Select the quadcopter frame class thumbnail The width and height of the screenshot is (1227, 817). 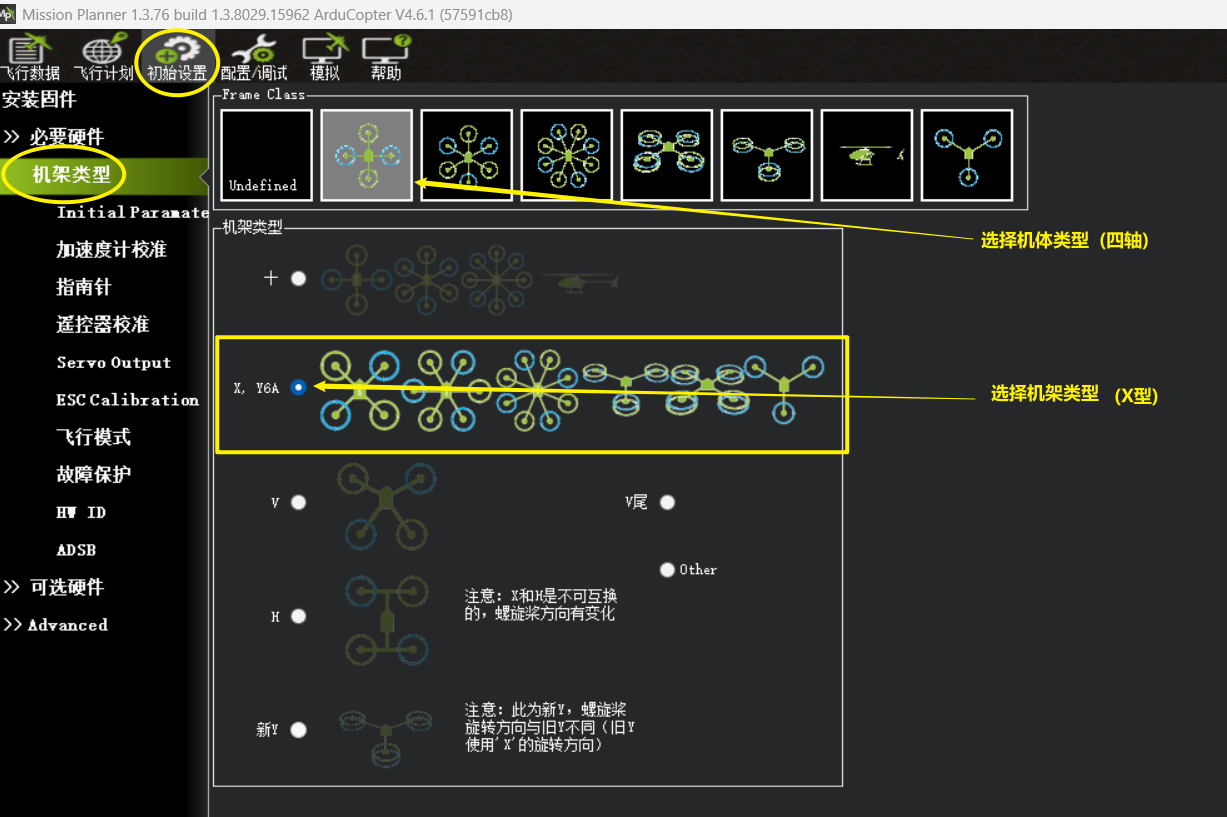pyautogui.click(x=367, y=155)
